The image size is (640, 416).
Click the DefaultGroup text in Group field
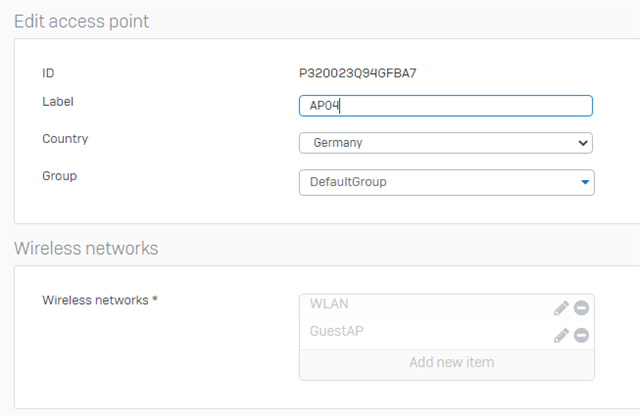click(348, 182)
